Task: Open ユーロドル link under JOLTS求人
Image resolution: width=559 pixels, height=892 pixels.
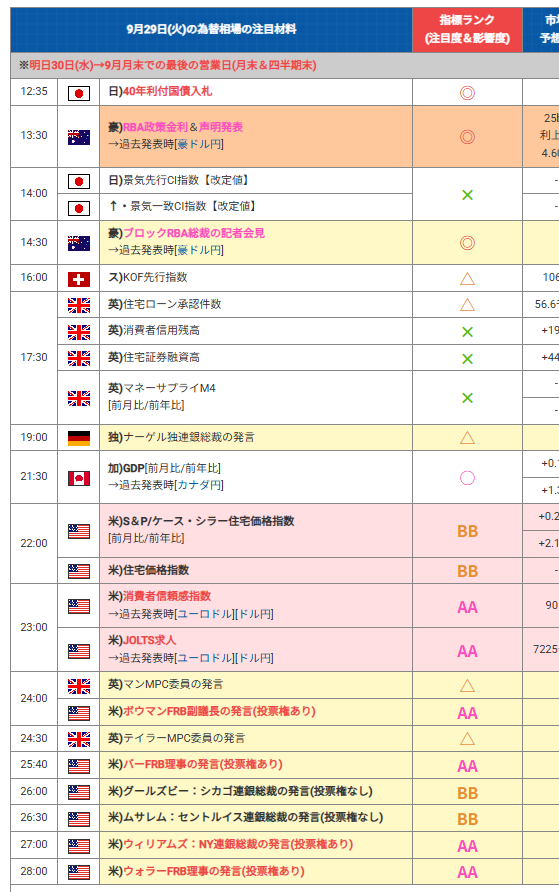Action: tap(205, 658)
